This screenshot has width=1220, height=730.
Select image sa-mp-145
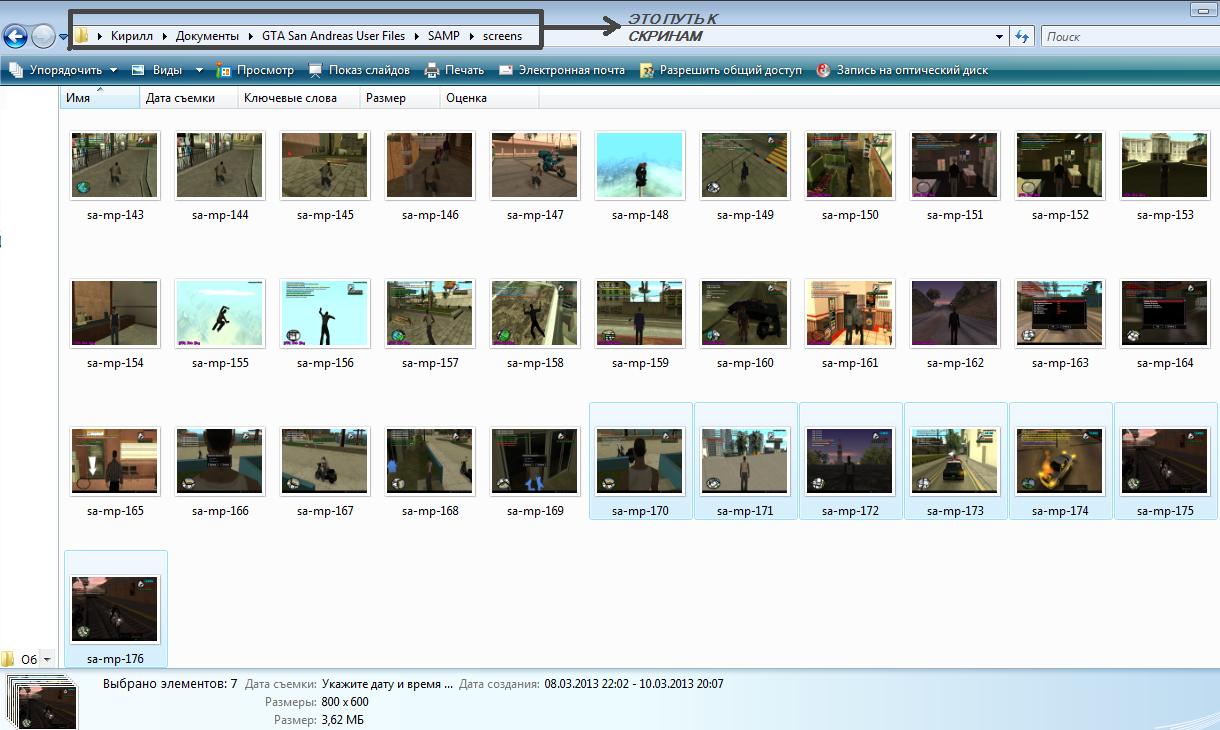pyautogui.click(x=325, y=165)
